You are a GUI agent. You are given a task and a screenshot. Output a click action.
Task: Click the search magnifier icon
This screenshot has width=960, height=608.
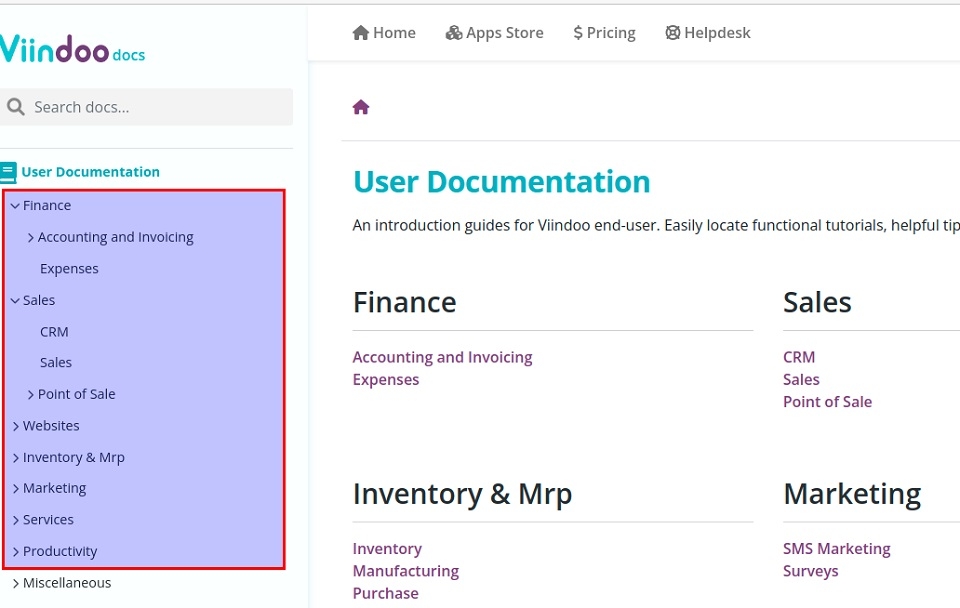coord(16,106)
